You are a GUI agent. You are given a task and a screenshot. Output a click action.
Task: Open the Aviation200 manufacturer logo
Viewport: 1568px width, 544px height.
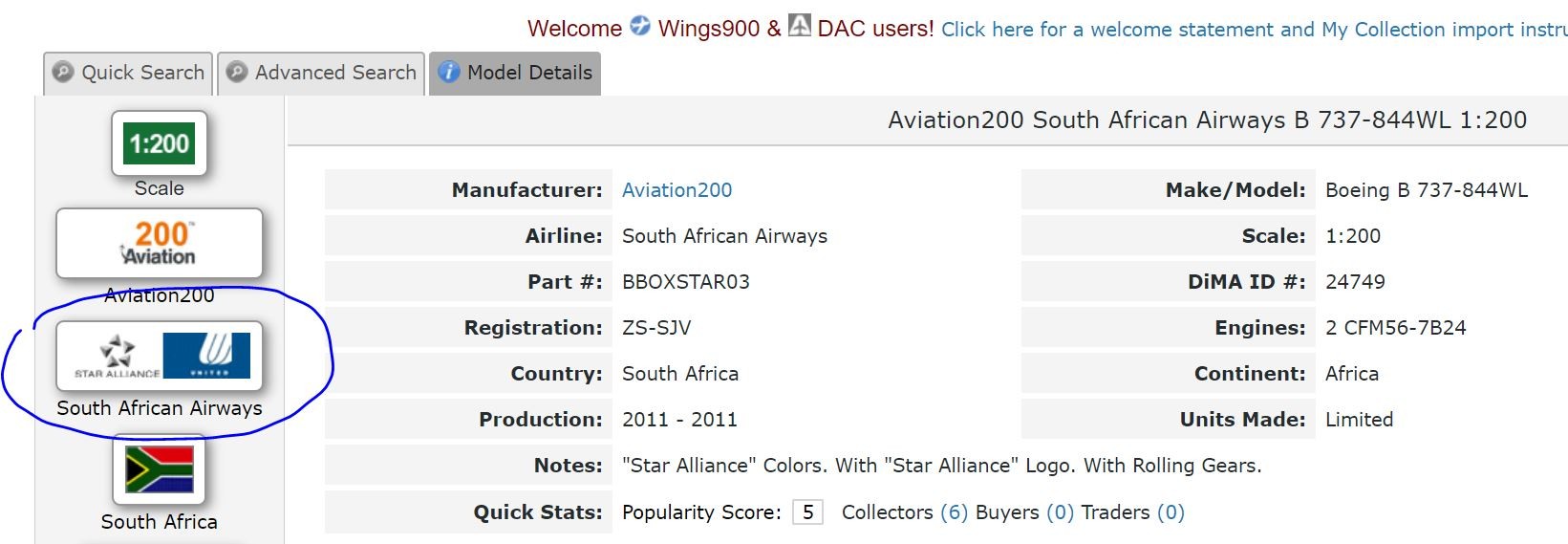tap(159, 243)
